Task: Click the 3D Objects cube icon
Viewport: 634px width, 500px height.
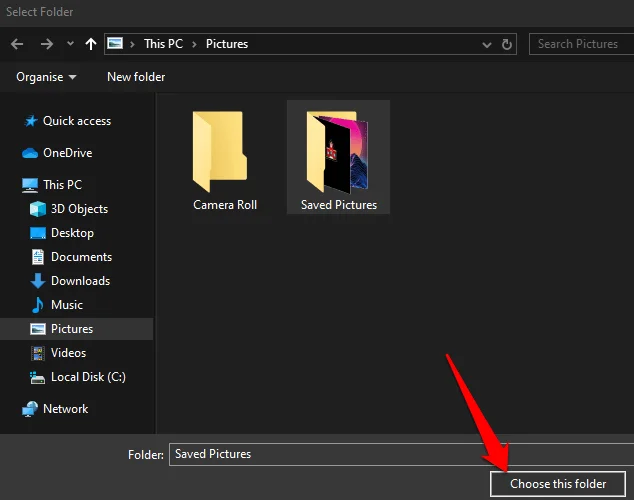Action: click(38, 209)
